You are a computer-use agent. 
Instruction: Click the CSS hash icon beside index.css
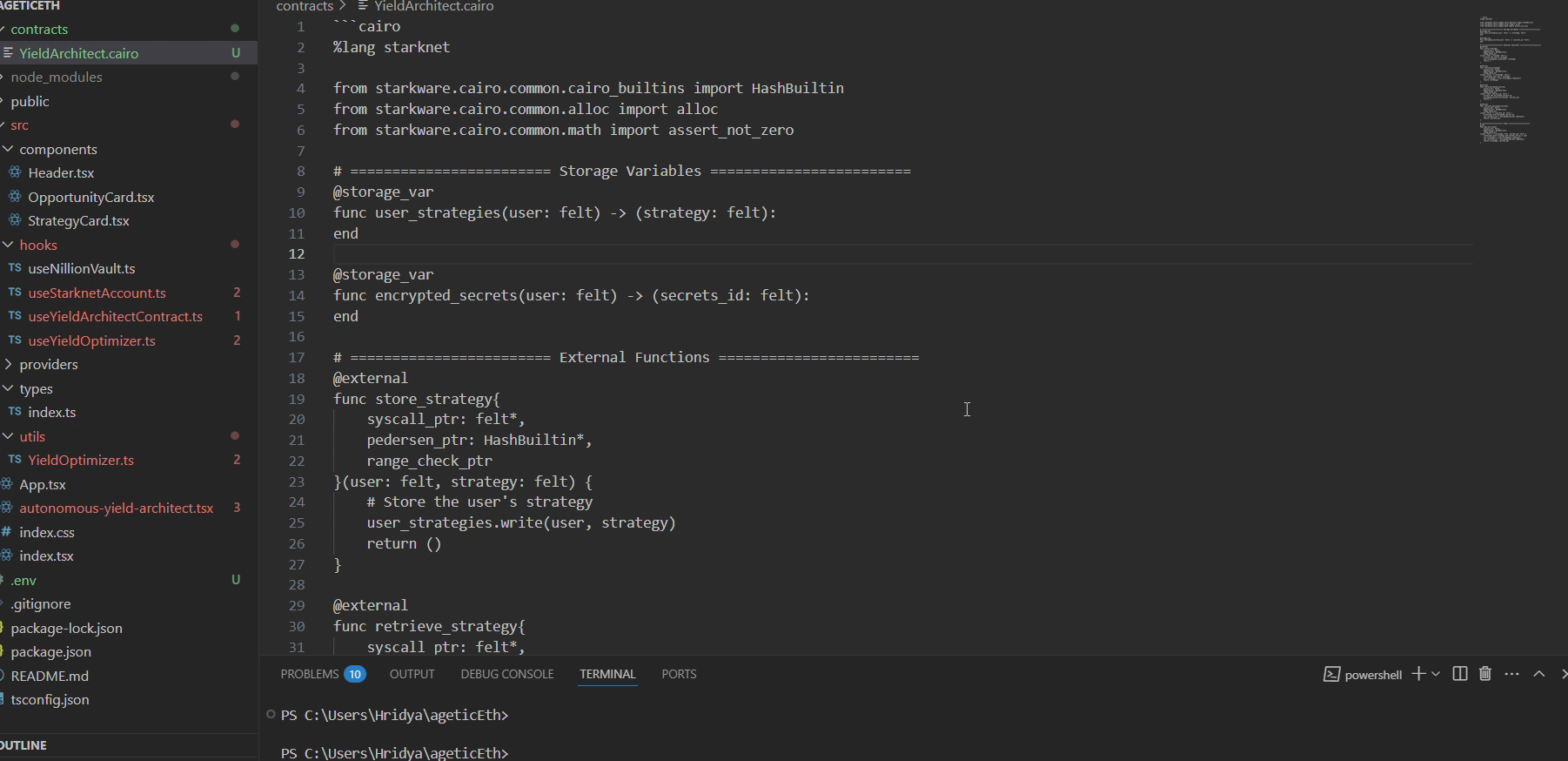pos(6,531)
